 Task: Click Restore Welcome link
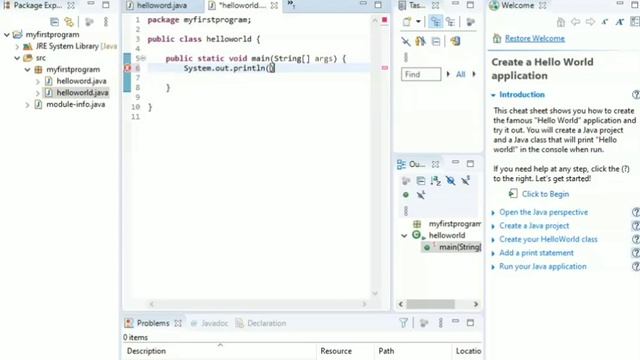pos(535,38)
